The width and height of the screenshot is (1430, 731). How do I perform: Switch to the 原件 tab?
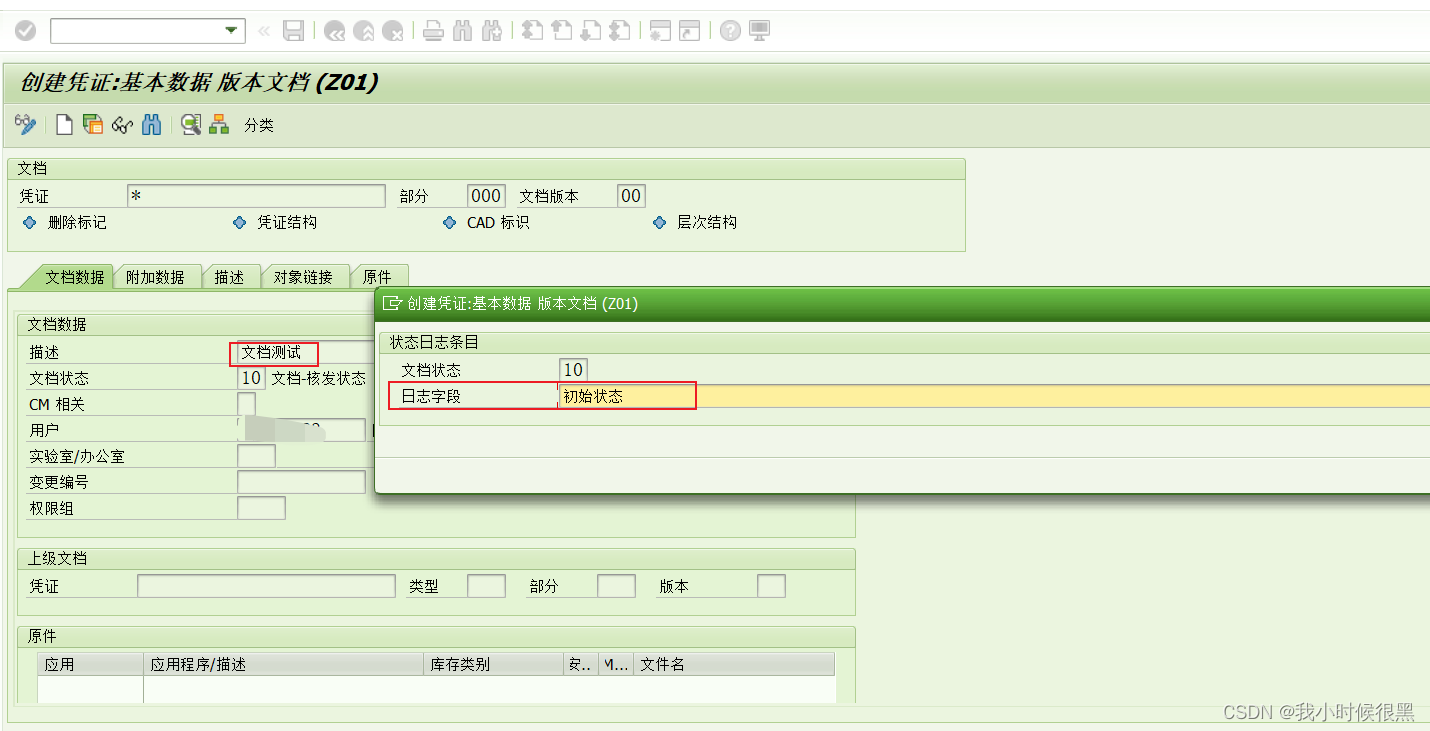(x=378, y=277)
